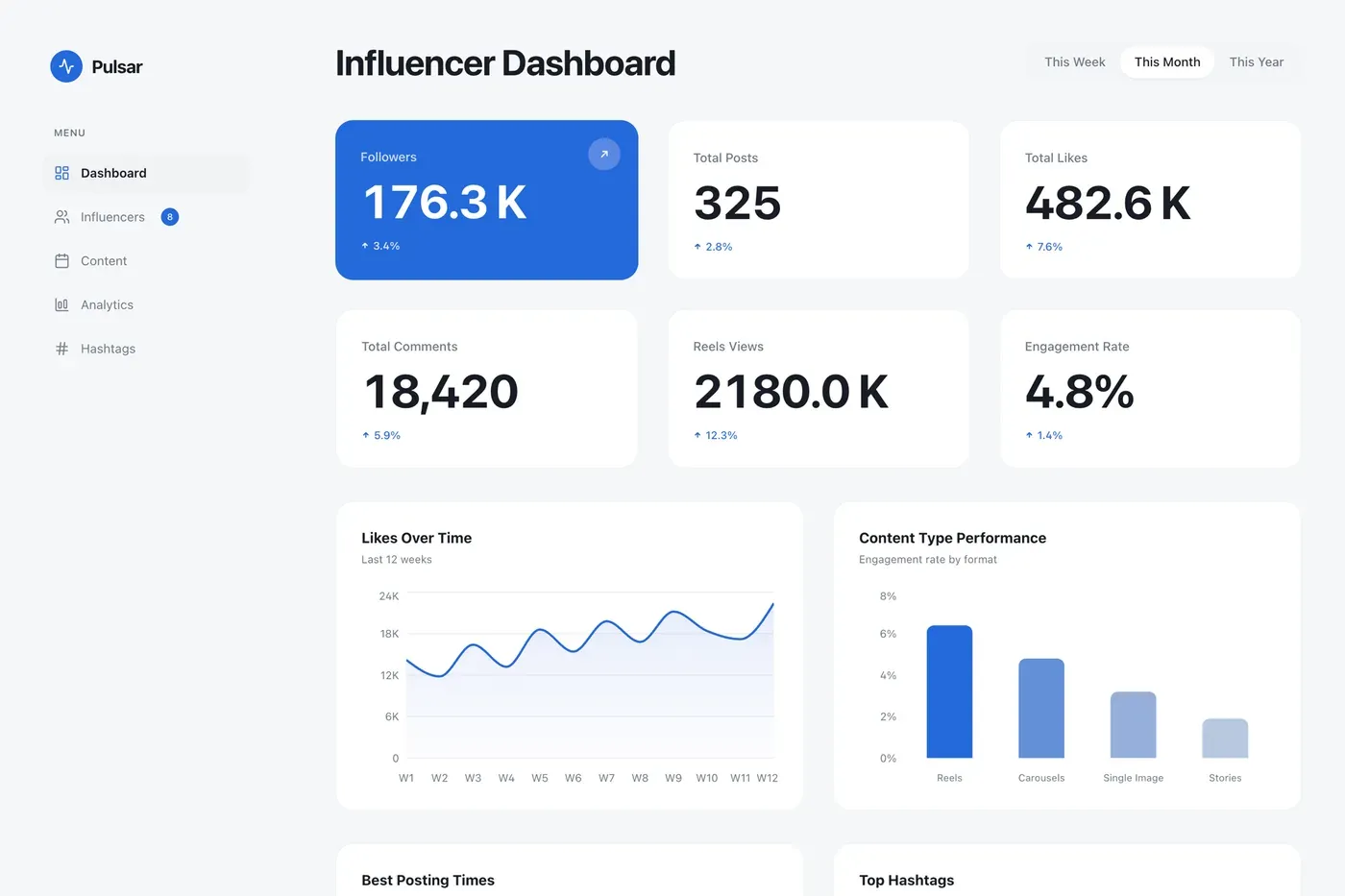Click the Top Hashtags heading
This screenshot has width=1345, height=896.
tap(907, 880)
